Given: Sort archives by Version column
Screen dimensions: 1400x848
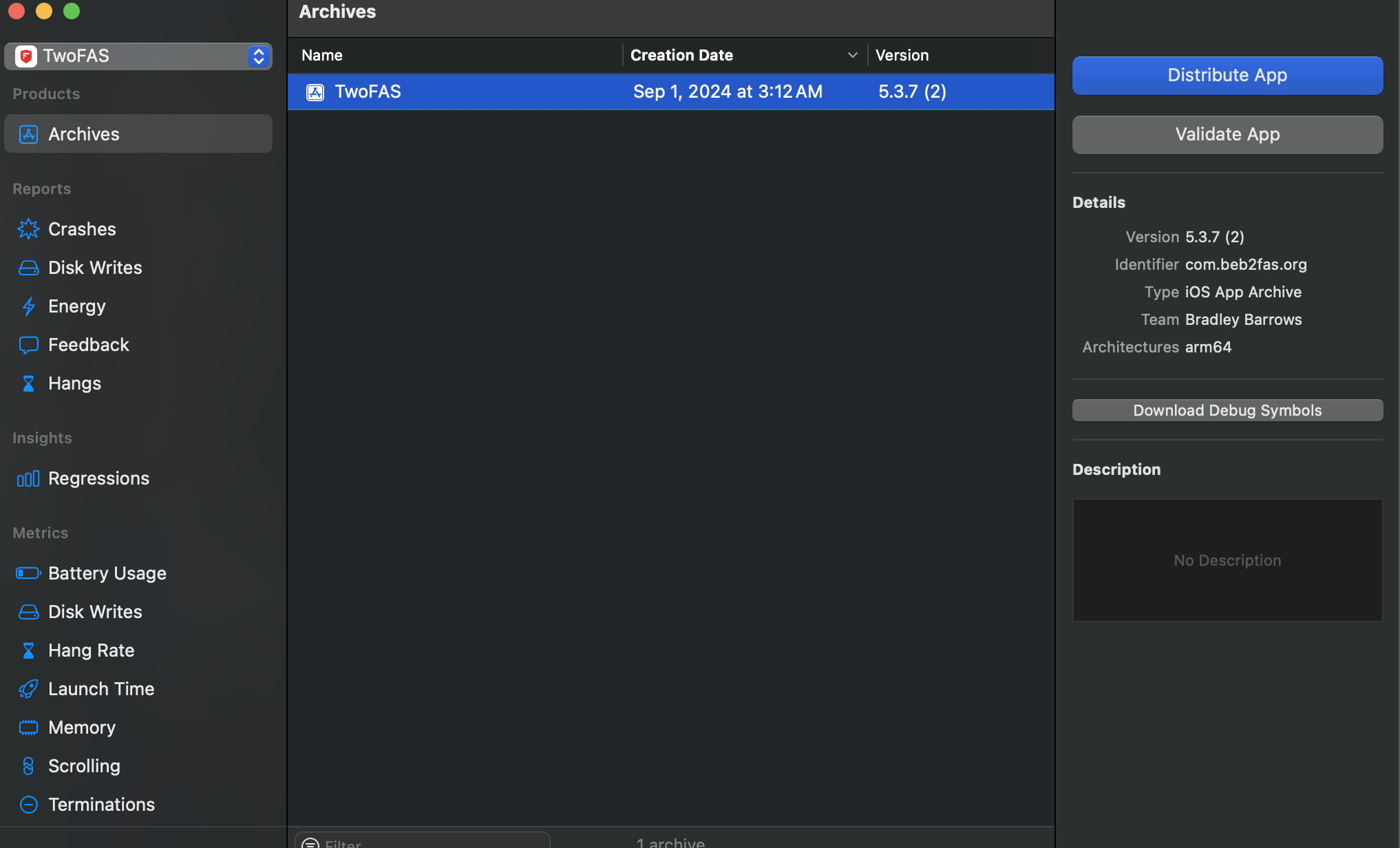Looking at the screenshot, I should [x=961, y=55].
